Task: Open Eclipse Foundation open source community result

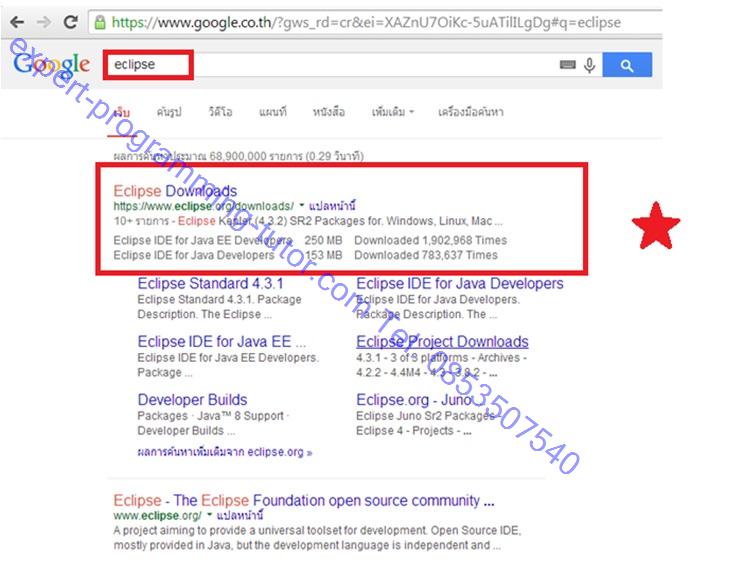Action: tap(304, 500)
